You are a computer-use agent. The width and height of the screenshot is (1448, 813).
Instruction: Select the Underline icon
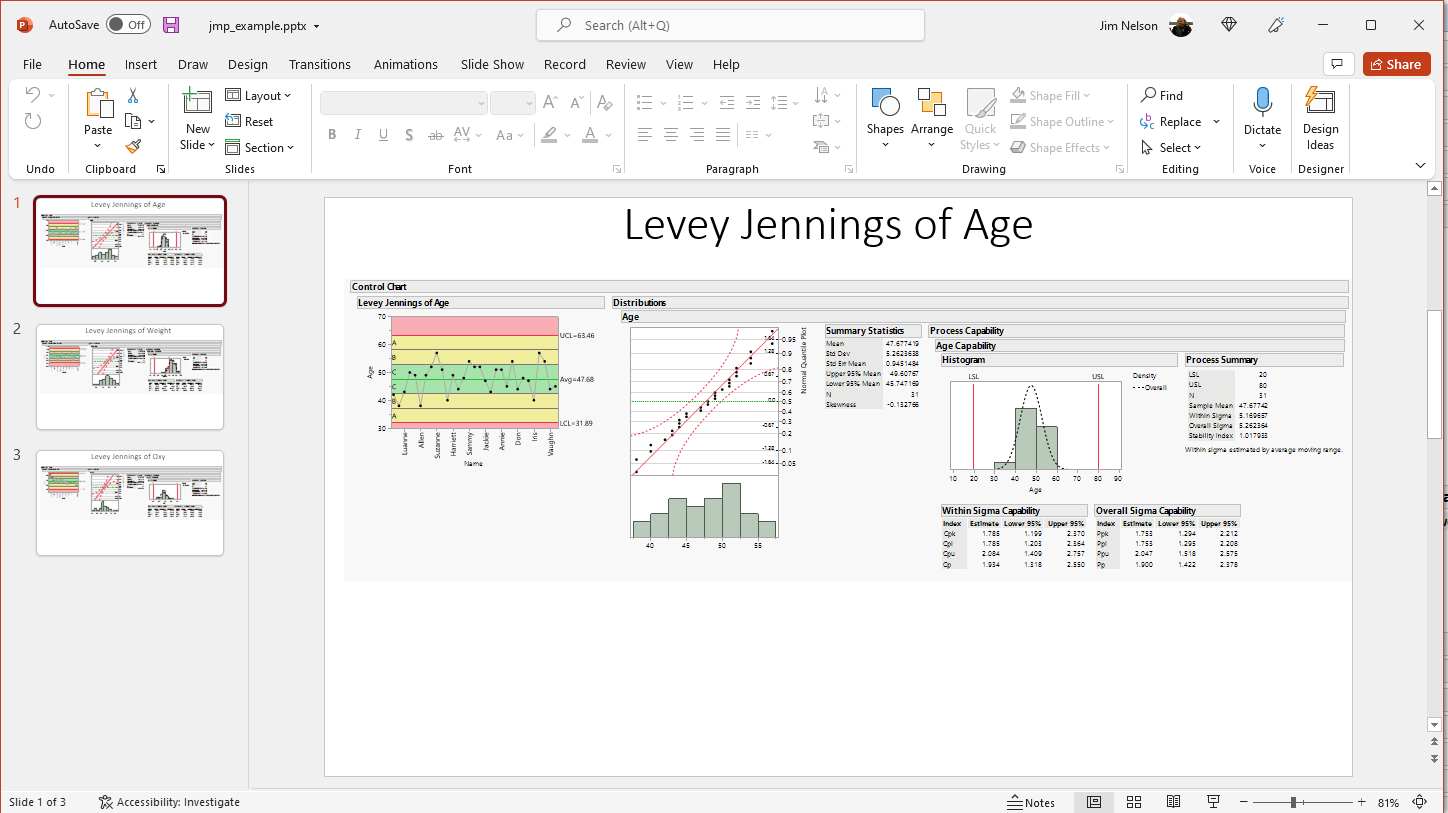pyautogui.click(x=383, y=134)
